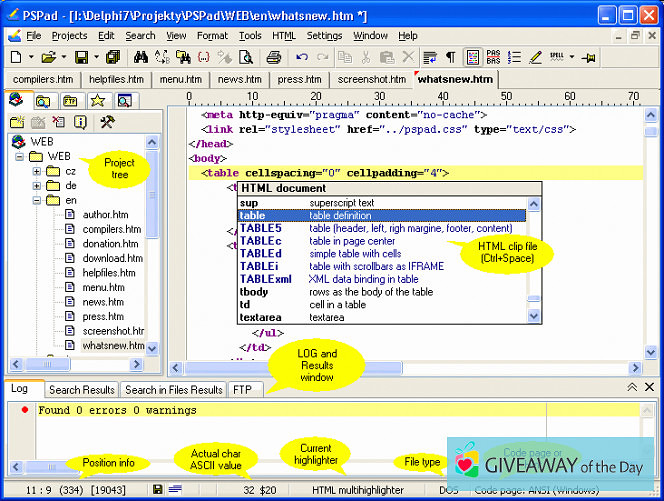Click the Print Preview icon
The width and height of the screenshot is (664, 501).
tap(246, 57)
